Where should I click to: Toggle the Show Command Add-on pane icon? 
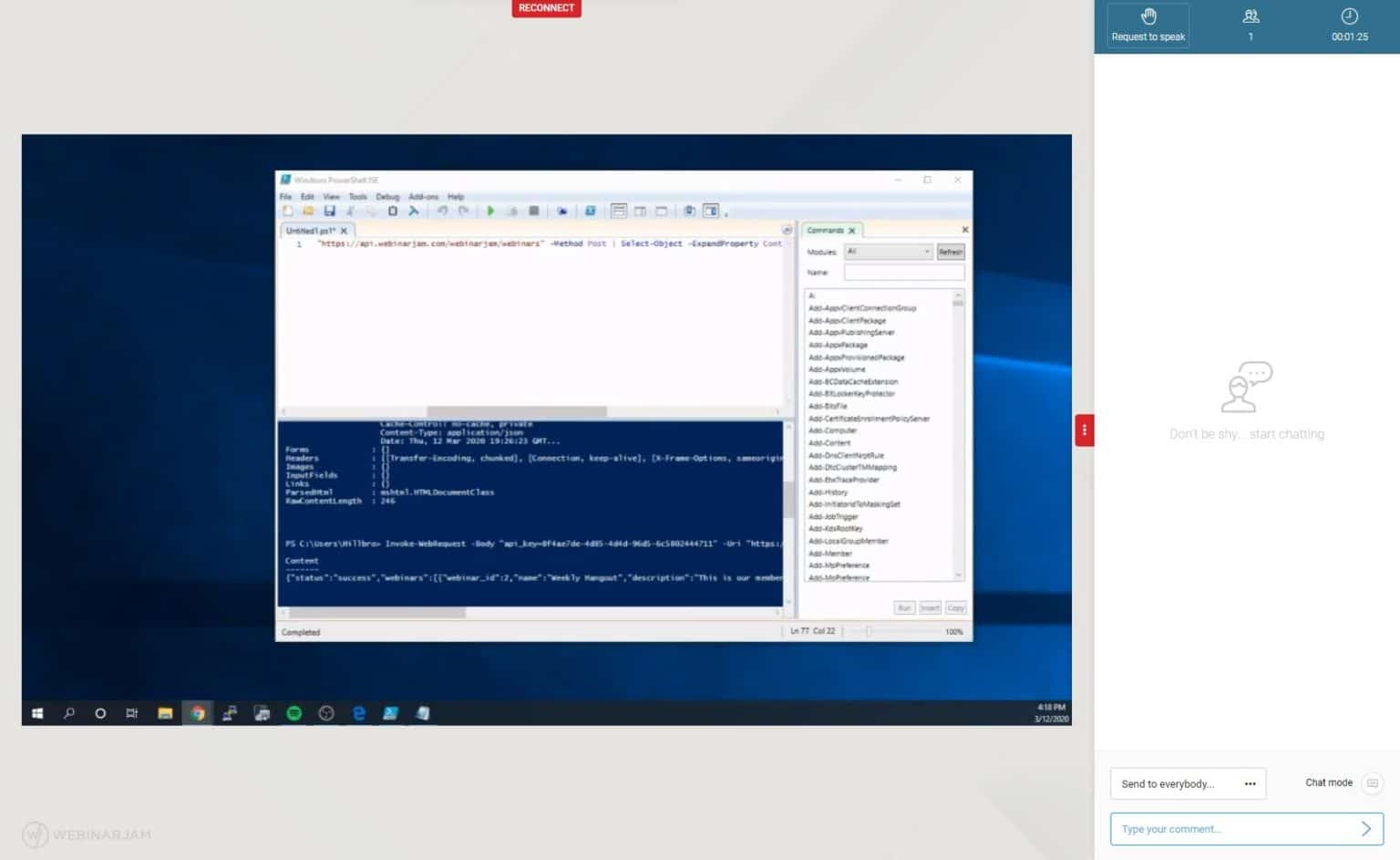click(x=710, y=211)
